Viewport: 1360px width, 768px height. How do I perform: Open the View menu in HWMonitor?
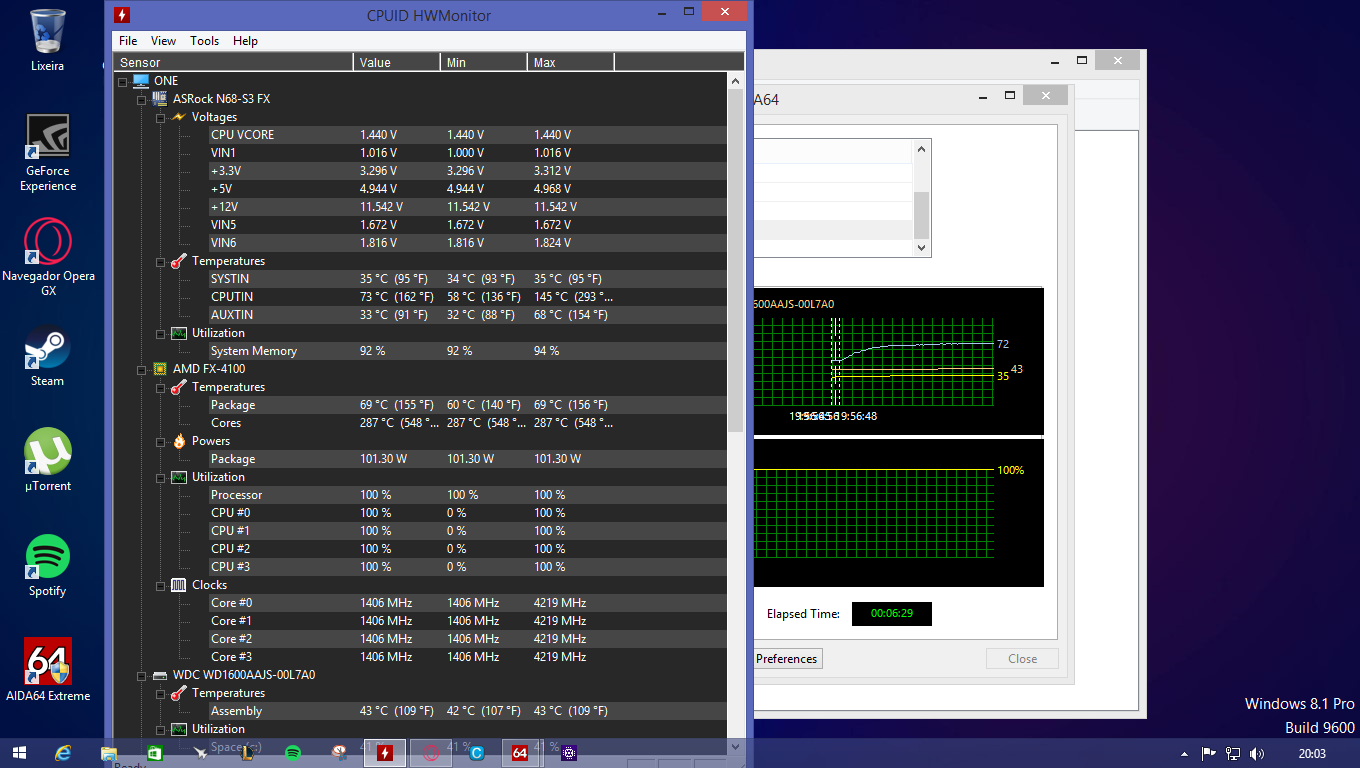click(x=163, y=41)
